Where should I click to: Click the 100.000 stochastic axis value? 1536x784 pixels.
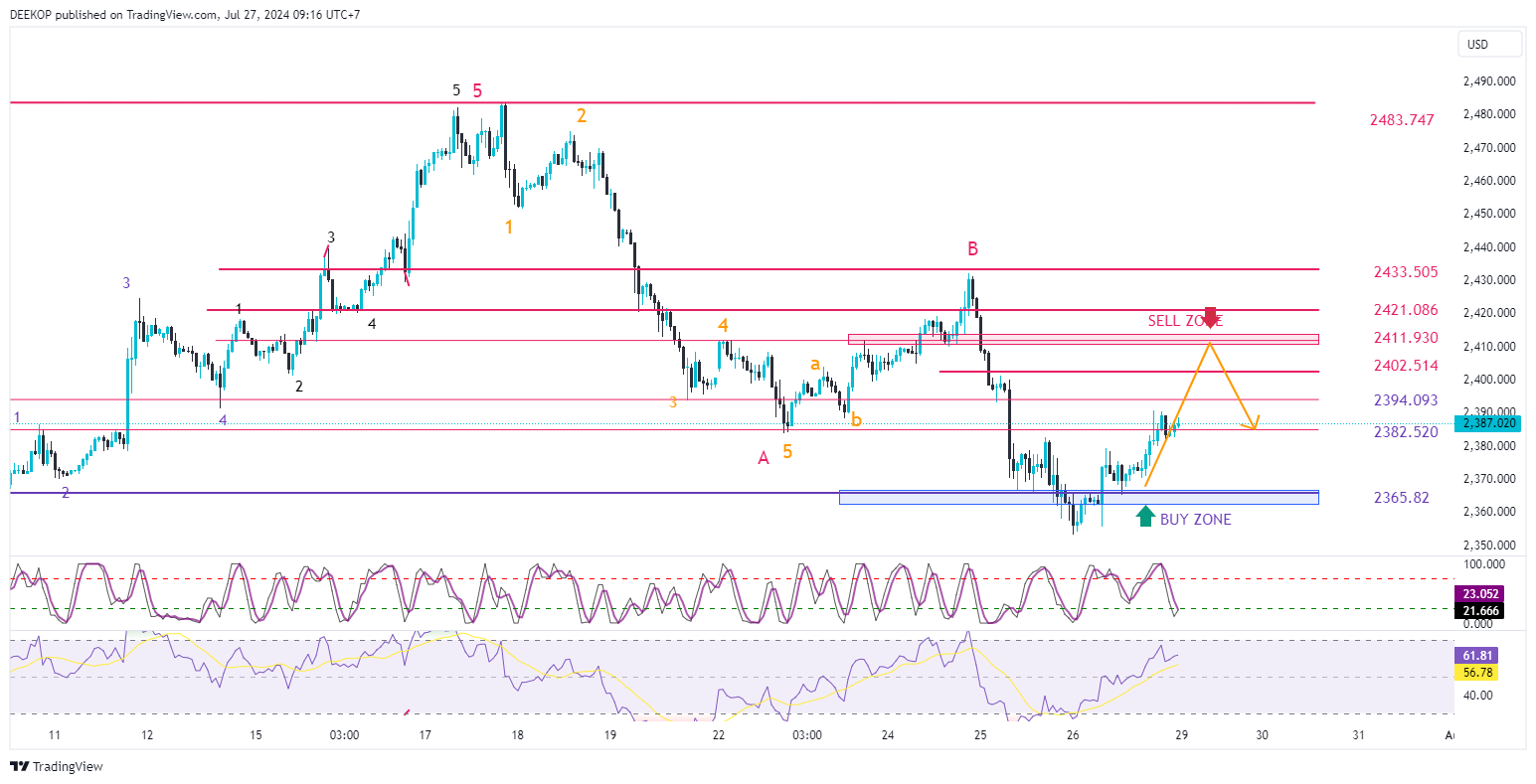pyautogui.click(x=1483, y=563)
